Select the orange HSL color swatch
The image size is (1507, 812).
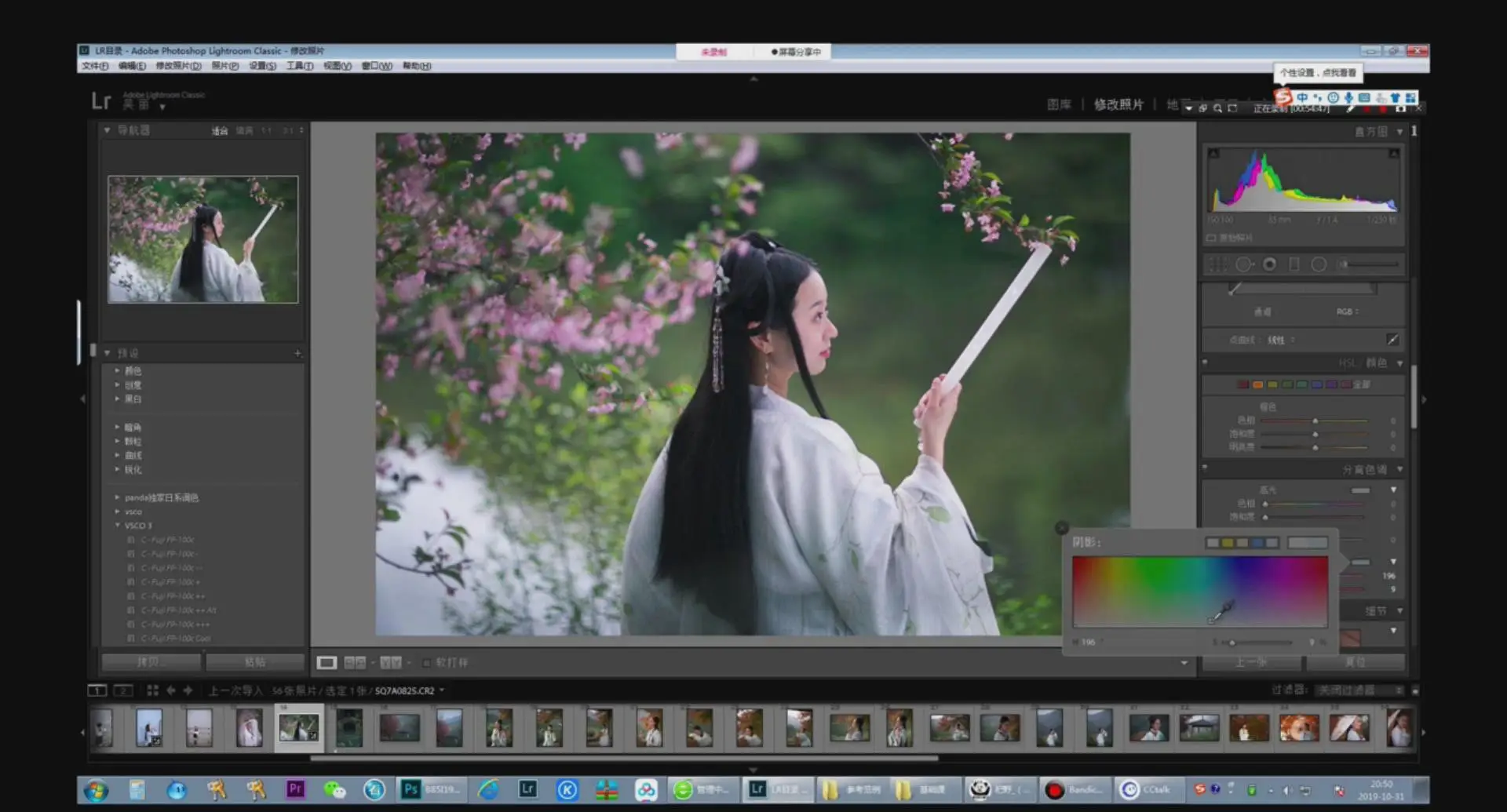pos(1258,384)
